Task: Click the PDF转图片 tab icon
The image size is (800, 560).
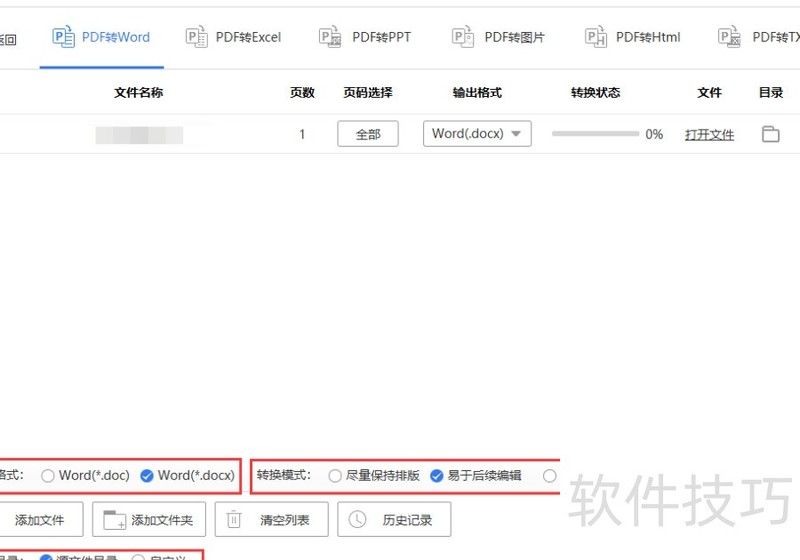Action: point(463,37)
